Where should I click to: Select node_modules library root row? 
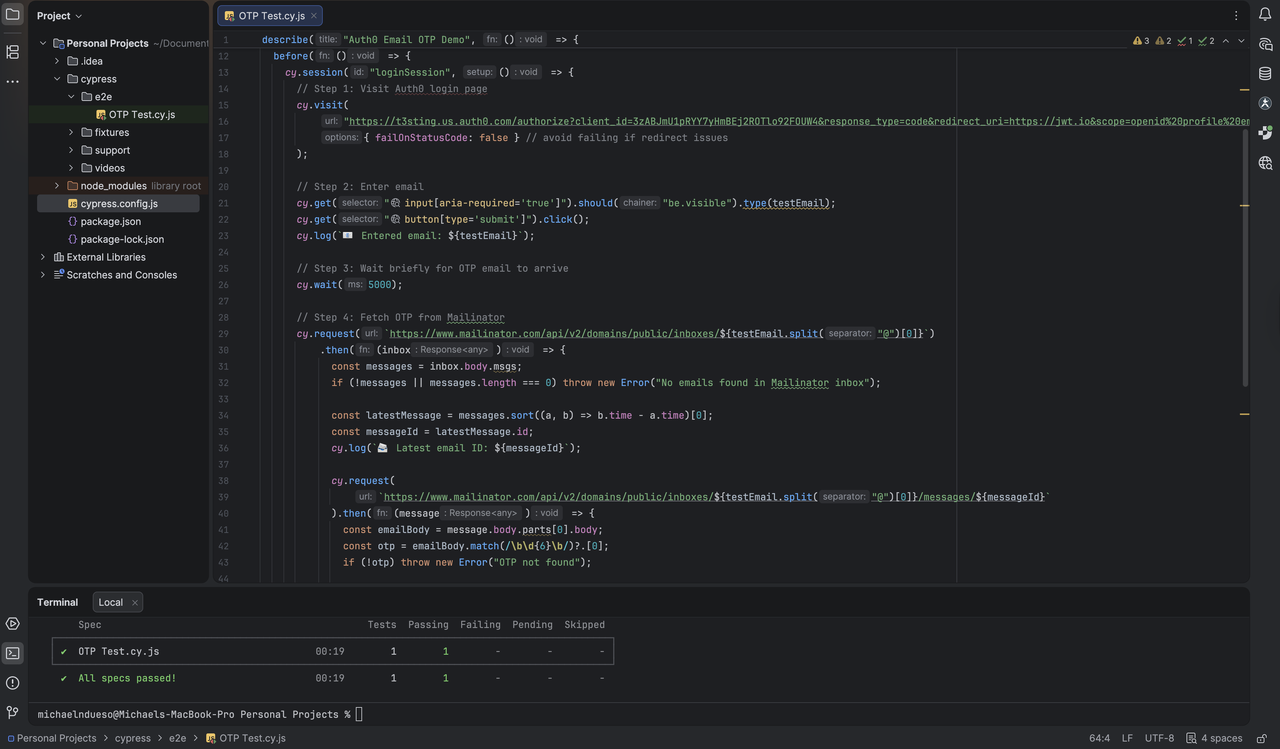click(118, 186)
